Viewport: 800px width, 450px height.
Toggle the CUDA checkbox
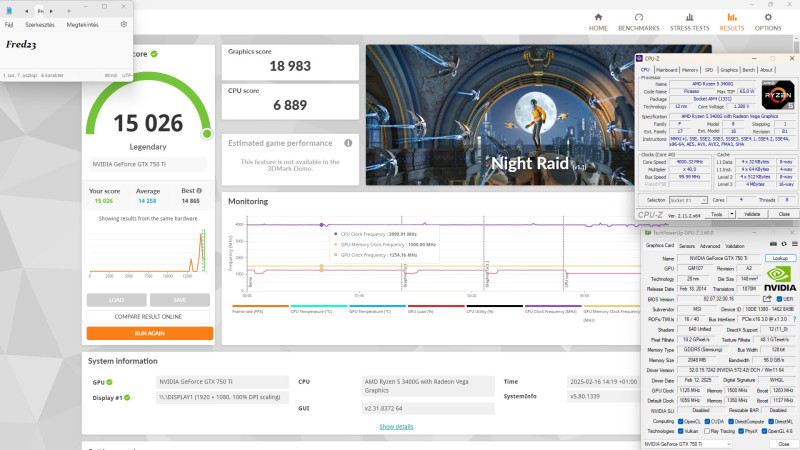707,421
